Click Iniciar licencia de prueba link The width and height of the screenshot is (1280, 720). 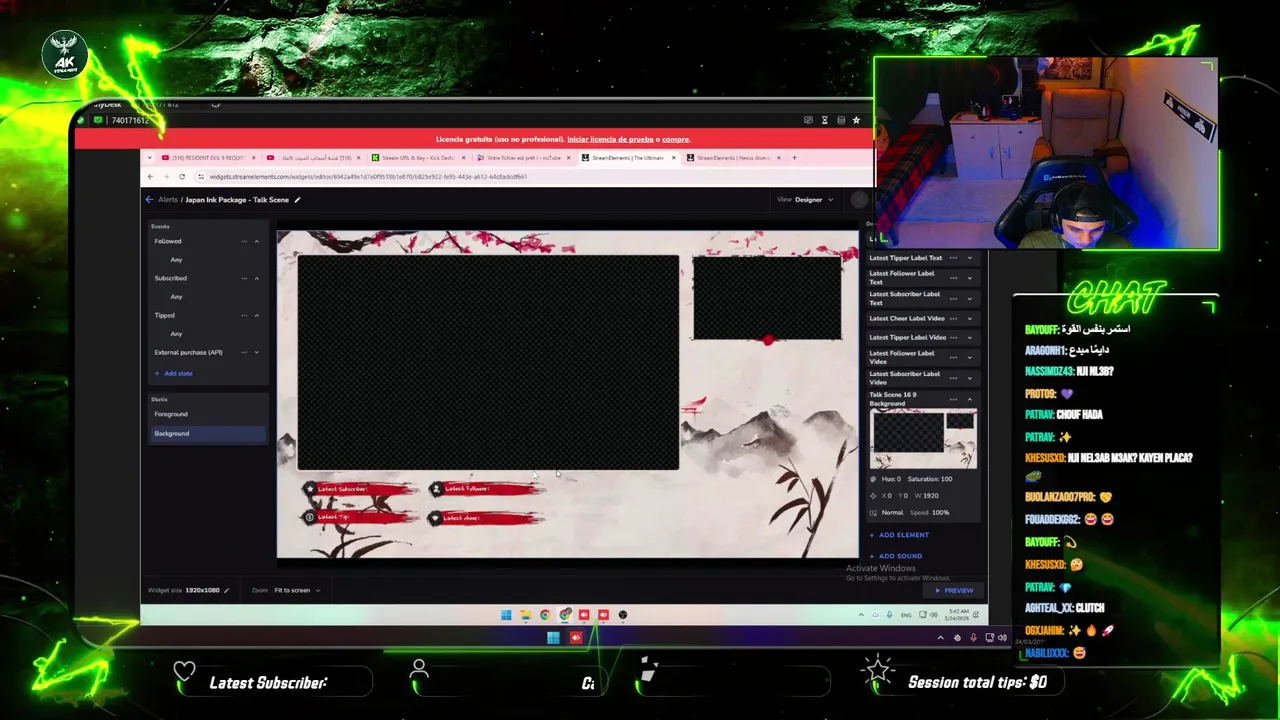pyautogui.click(x=610, y=140)
